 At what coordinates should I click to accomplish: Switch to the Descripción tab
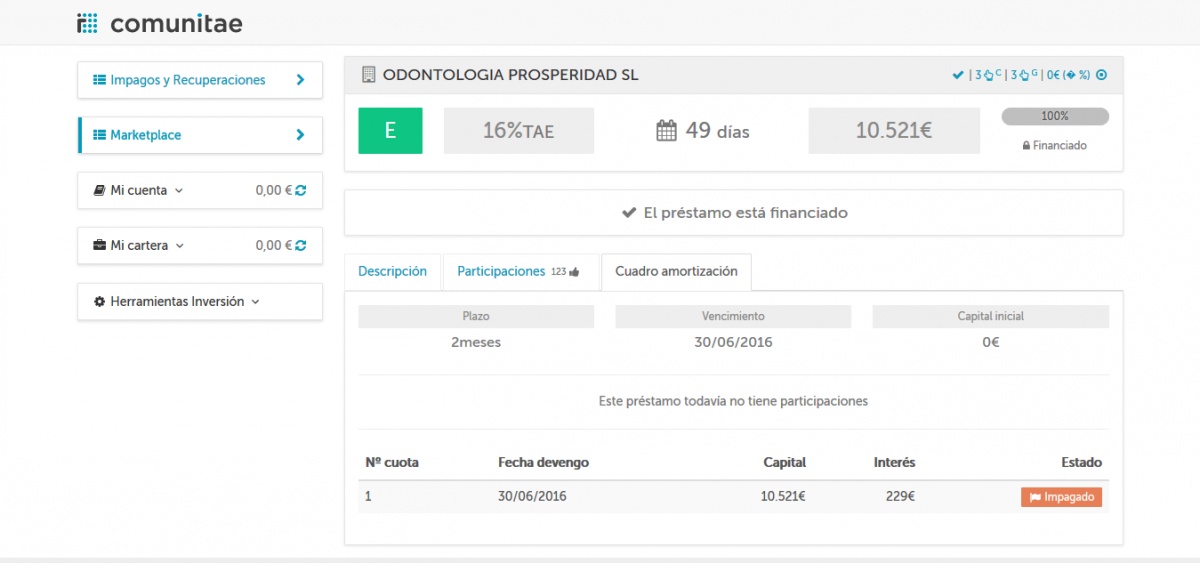pos(392,271)
